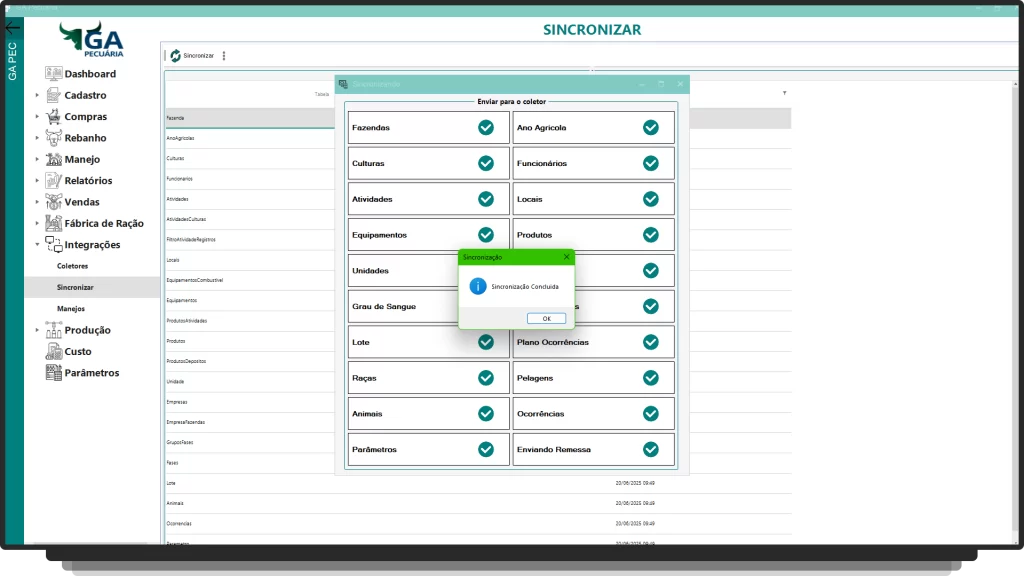Open the Manejos submenu item

(x=71, y=309)
